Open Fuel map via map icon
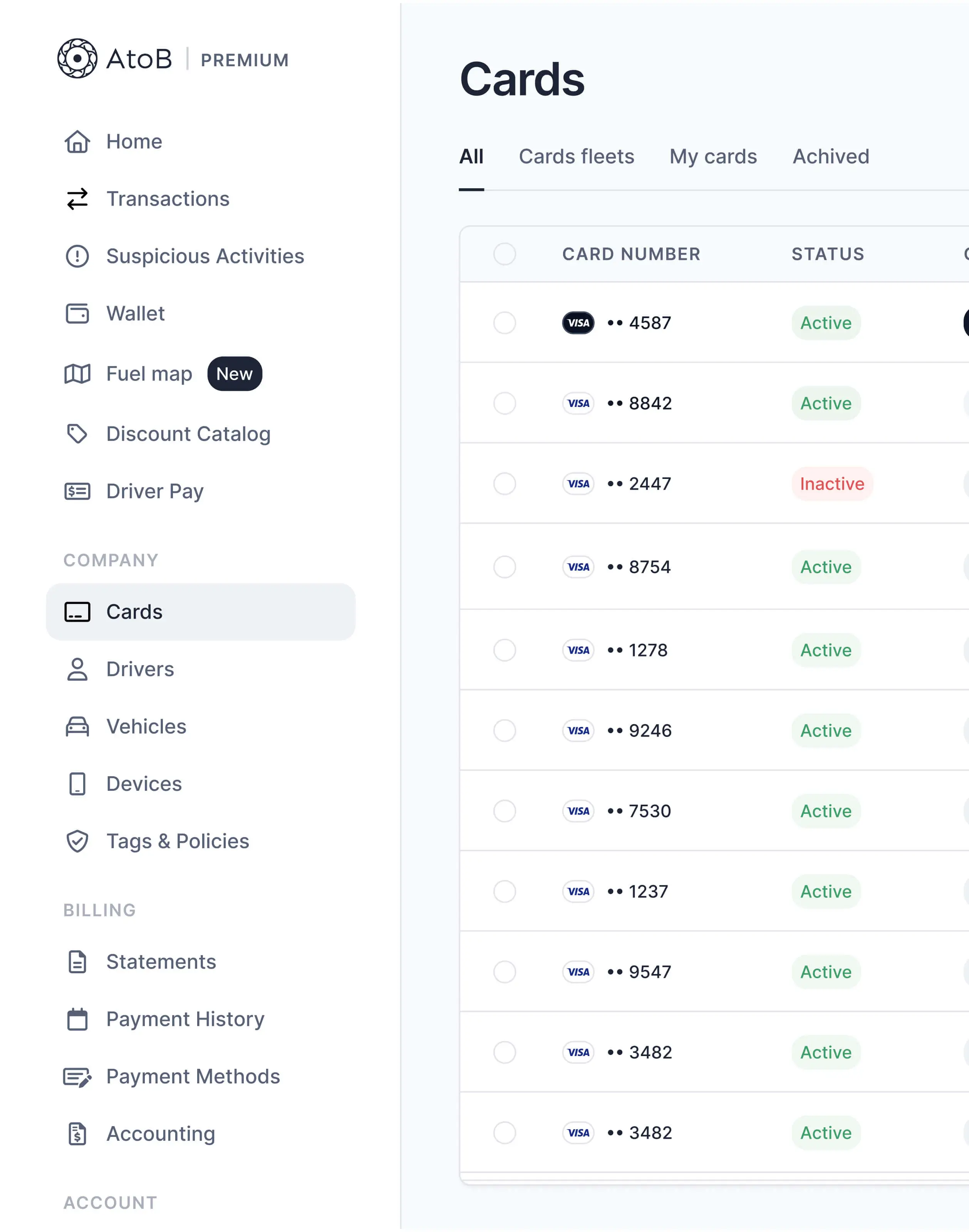This screenshot has height=1232, width=969. (77, 374)
